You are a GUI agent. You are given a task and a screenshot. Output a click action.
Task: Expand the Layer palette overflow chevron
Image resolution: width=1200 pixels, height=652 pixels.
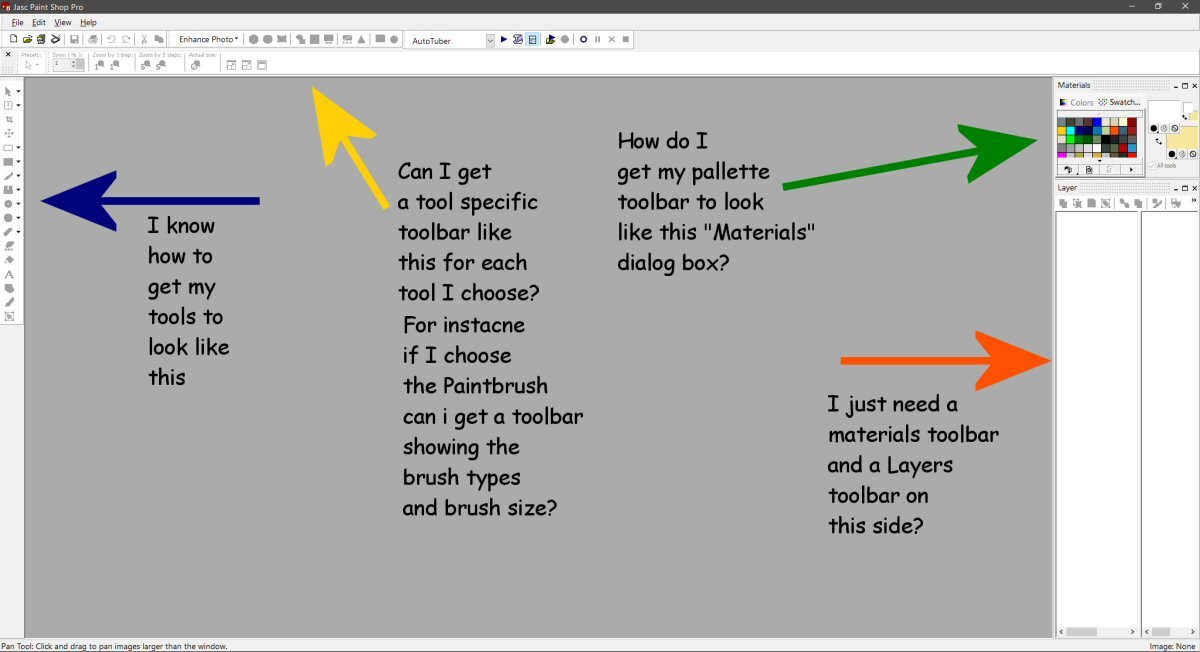click(x=1193, y=202)
